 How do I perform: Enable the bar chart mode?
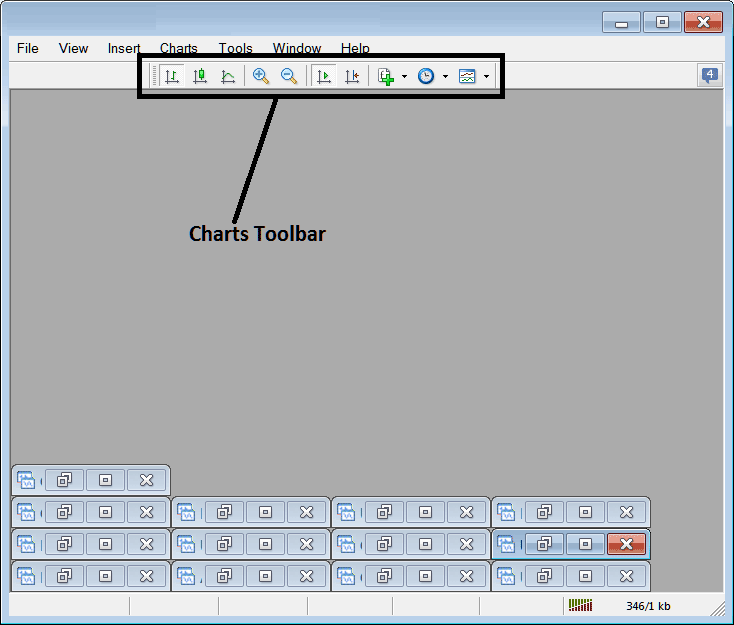[172, 76]
